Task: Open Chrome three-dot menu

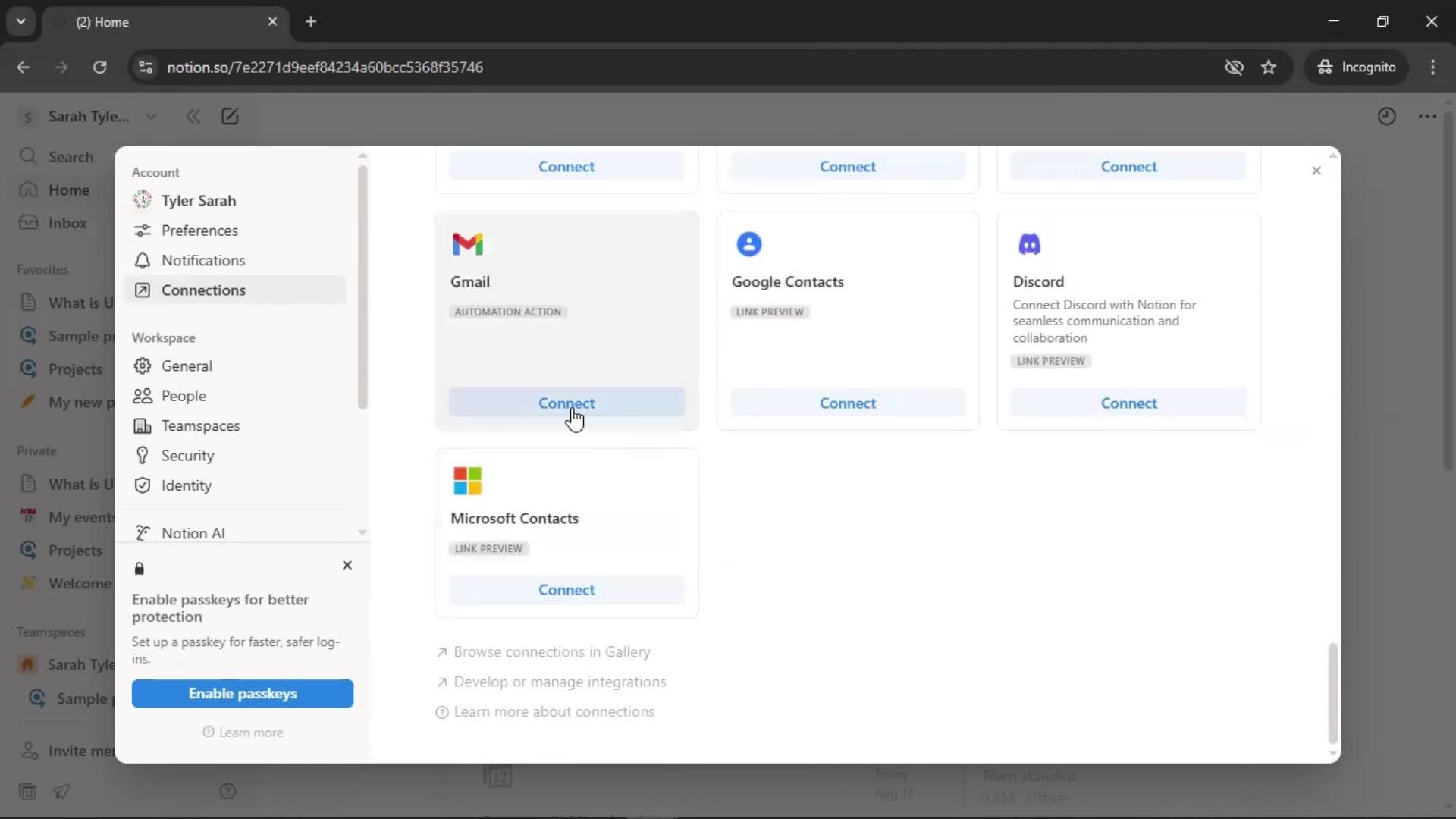Action: click(x=1432, y=67)
